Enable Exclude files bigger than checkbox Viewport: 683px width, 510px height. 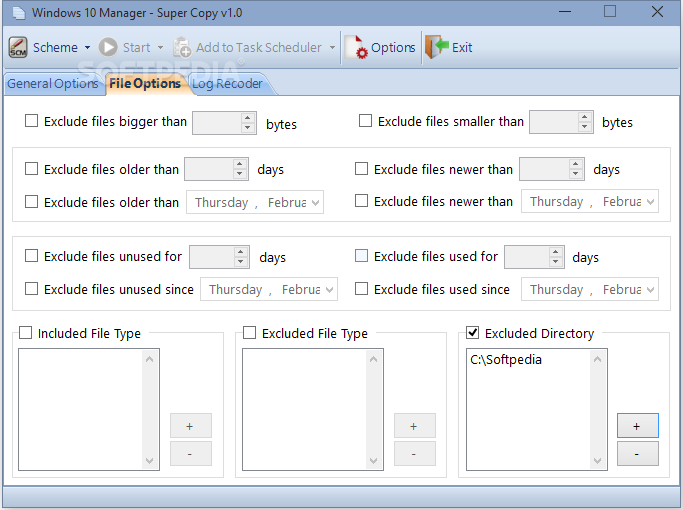coord(31,121)
